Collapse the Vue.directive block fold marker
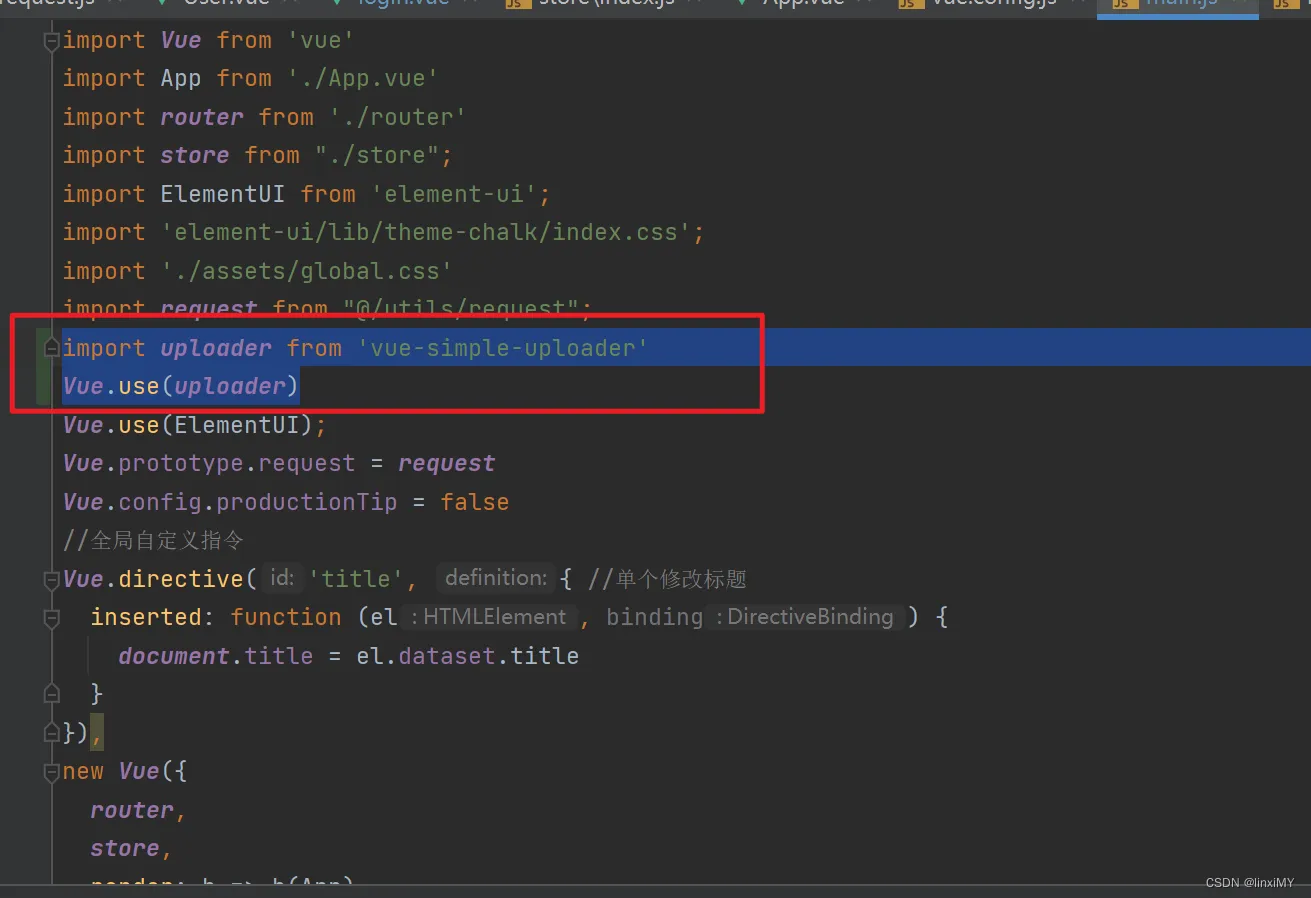The image size is (1311, 898). point(52,579)
